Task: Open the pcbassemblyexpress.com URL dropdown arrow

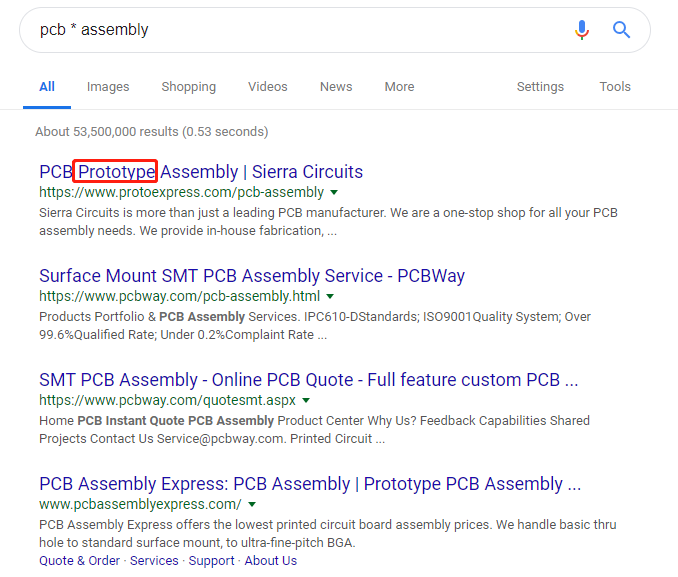Action: (x=252, y=504)
